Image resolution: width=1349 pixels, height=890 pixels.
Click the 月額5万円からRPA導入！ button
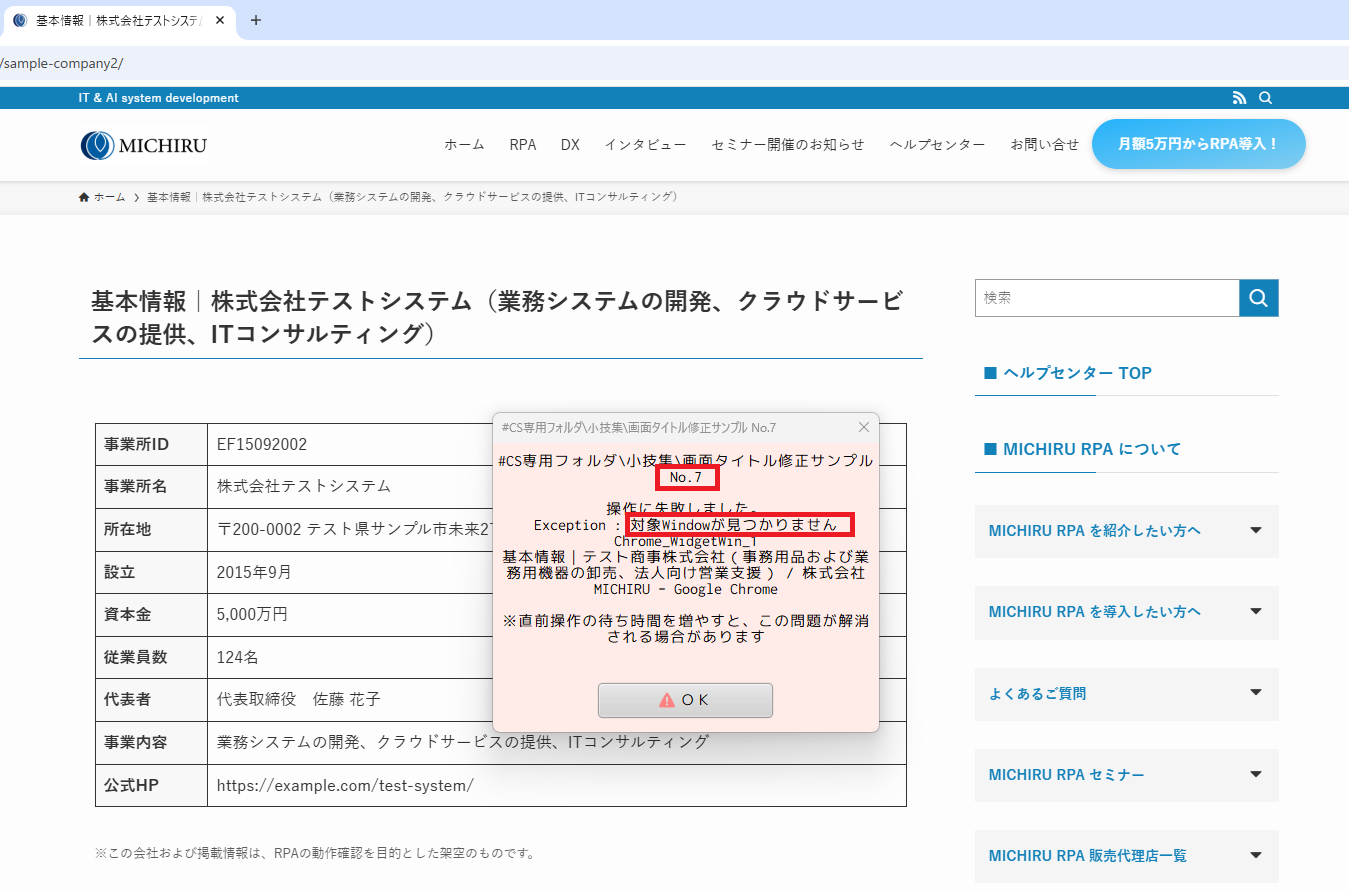pos(1198,144)
